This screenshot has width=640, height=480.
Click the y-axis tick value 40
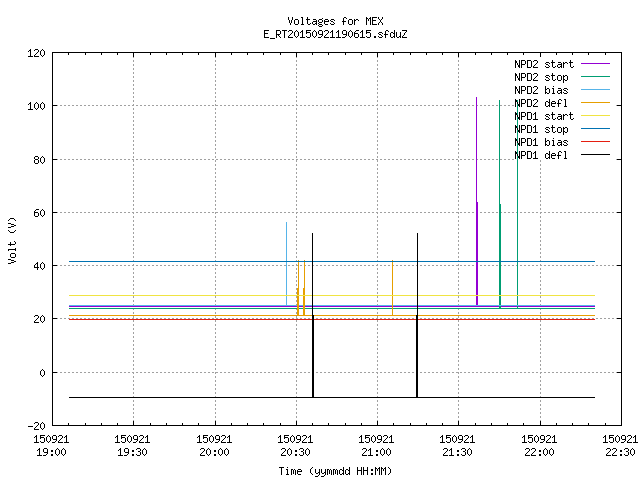tap(40, 267)
